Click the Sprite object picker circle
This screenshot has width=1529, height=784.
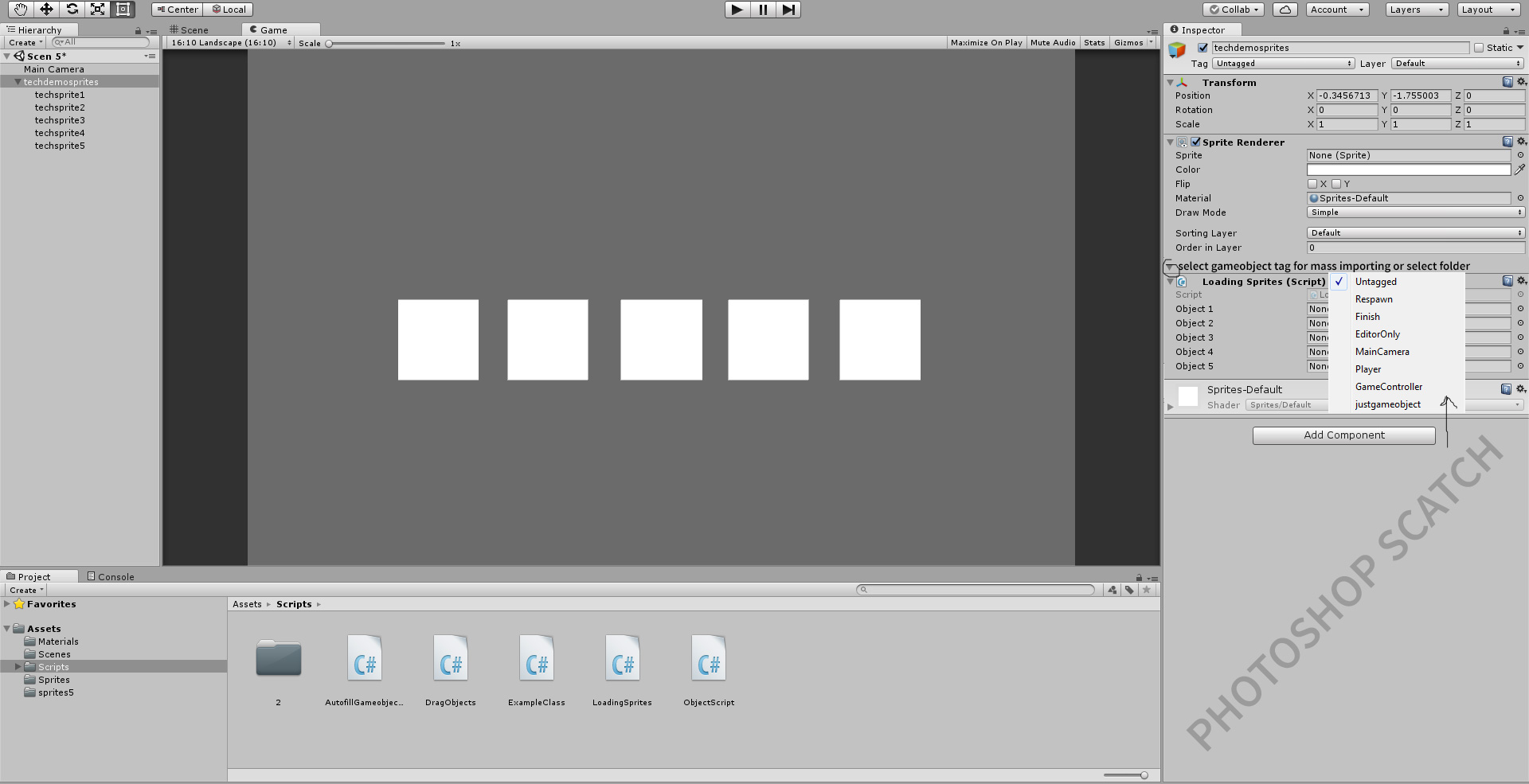point(1520,155)
